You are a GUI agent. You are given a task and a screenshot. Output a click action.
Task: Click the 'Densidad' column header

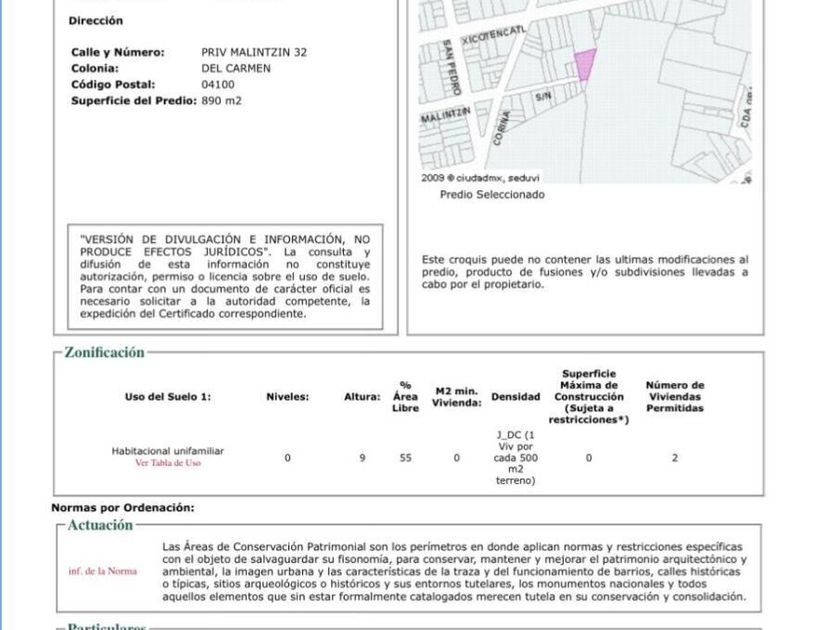point(515,396)
